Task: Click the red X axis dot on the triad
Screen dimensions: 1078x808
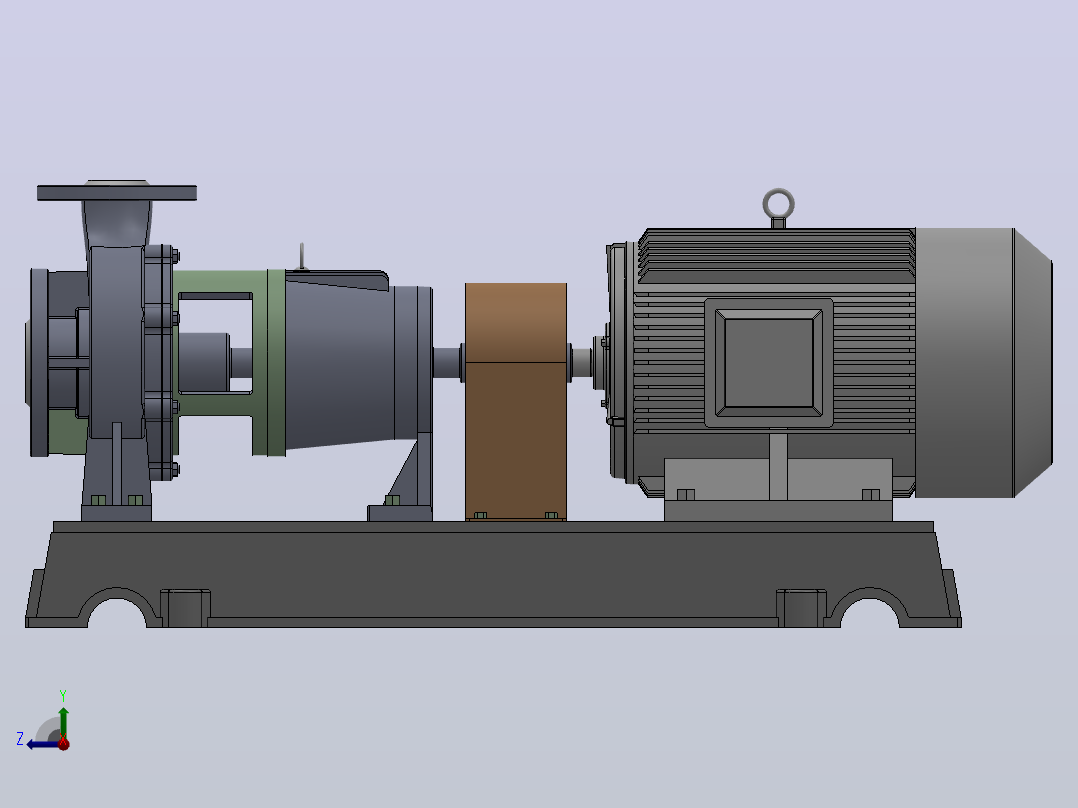Action: [64, 743]
